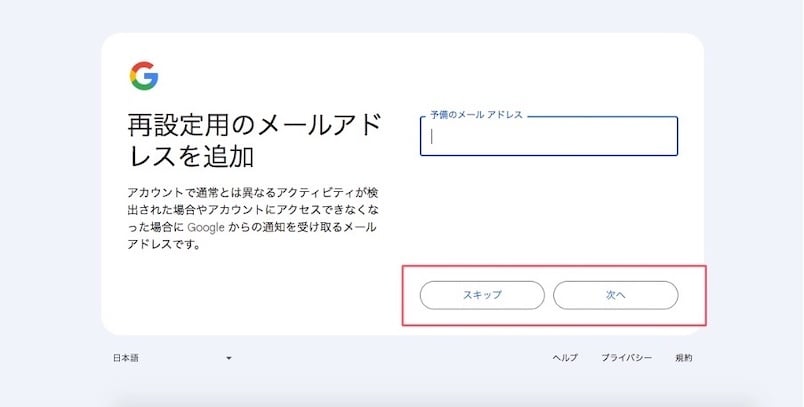Click the 予備のメール アドレス input field
Screen dimensions: 804x407
pyautogui.click(x=549, y=137)
